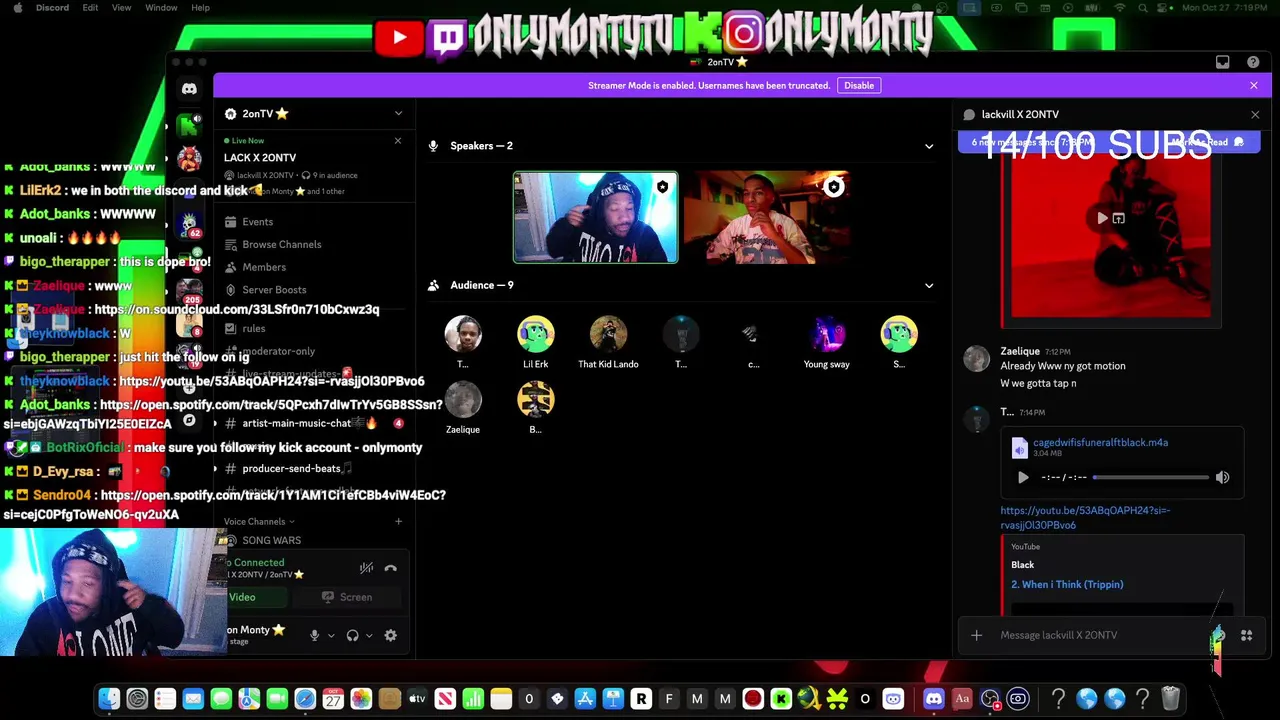Open Discord help question mark icon
The width and height of the screenshot is (1280, 720).
click(1253, 62)
